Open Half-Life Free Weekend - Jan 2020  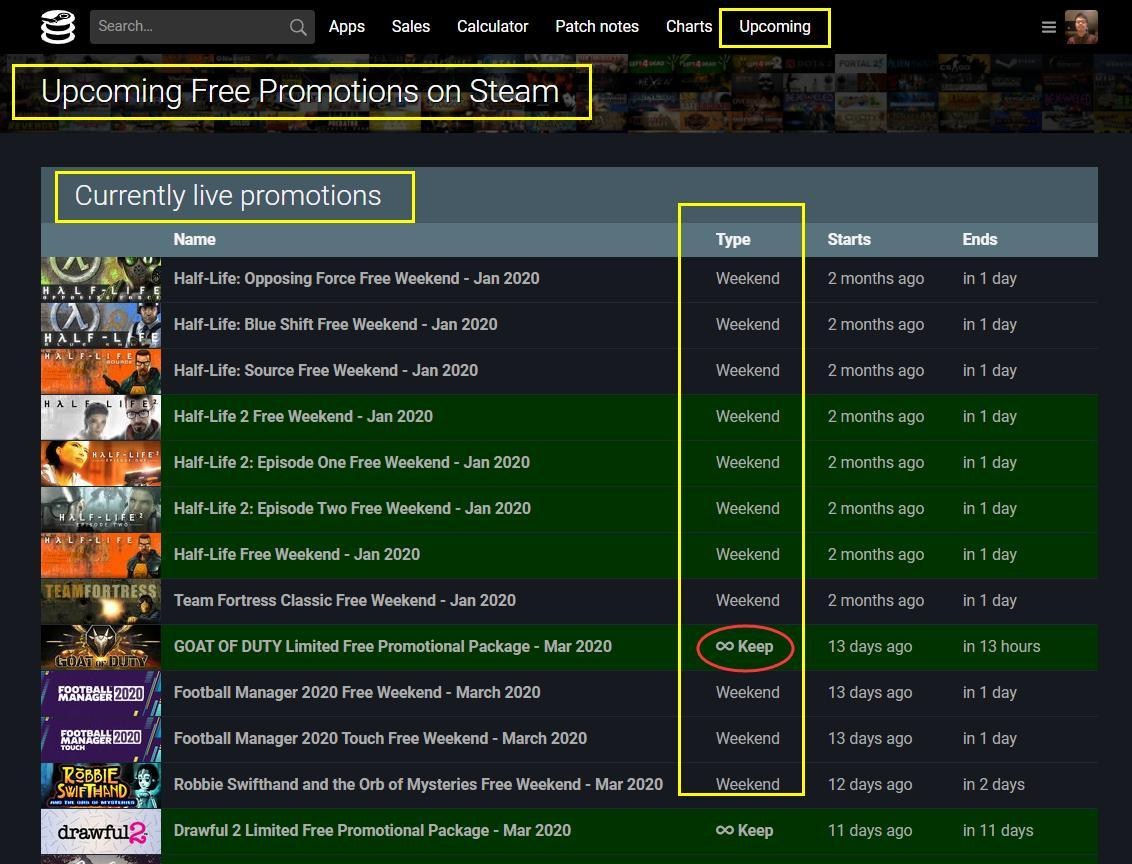pos(297,554)
